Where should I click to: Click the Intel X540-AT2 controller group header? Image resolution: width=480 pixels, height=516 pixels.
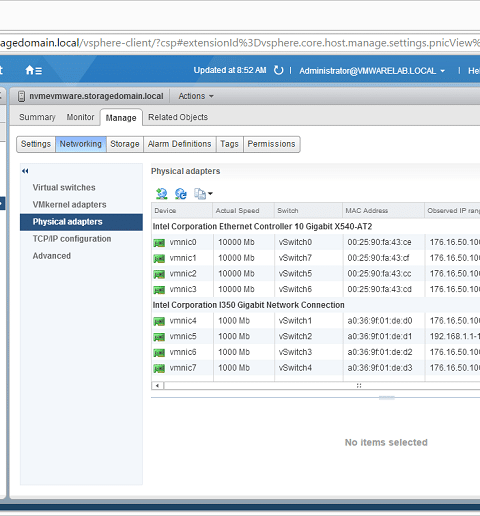262,227
